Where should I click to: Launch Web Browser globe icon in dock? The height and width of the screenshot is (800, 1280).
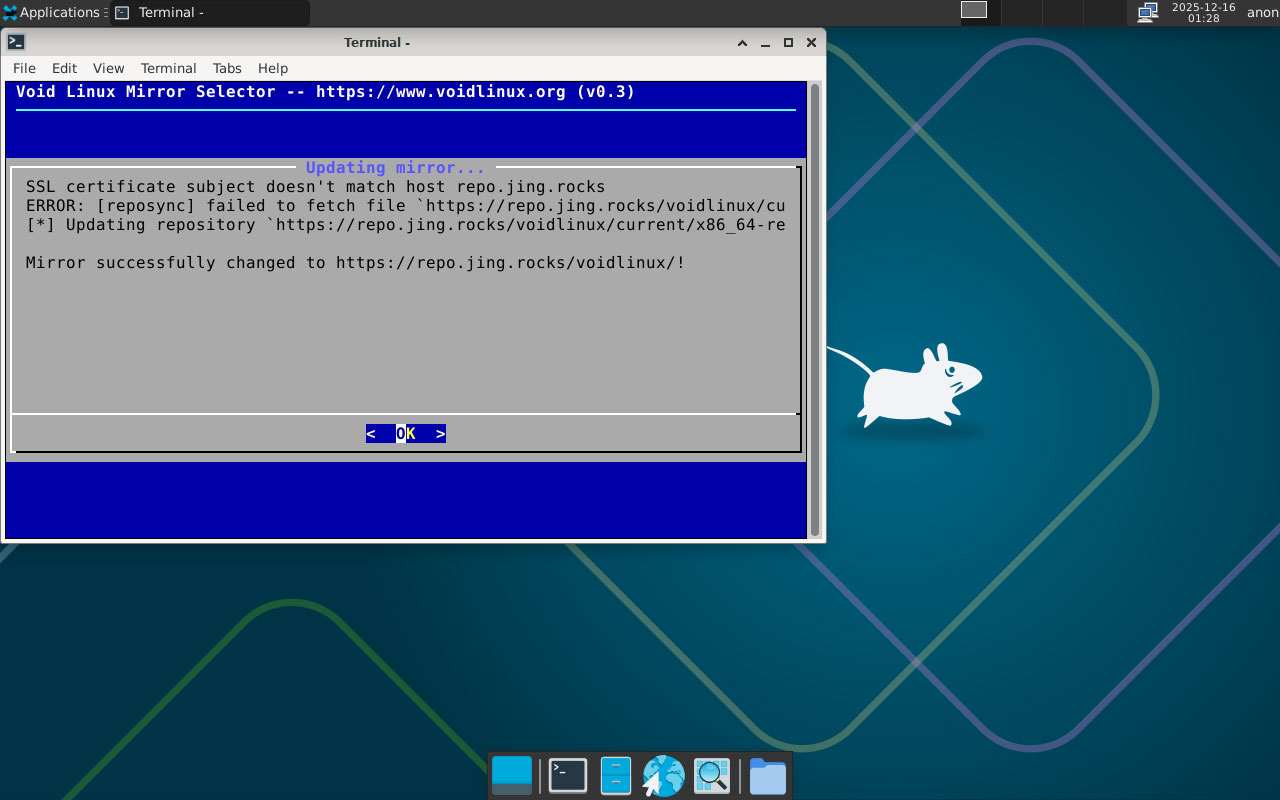click(x=663, y=776)
